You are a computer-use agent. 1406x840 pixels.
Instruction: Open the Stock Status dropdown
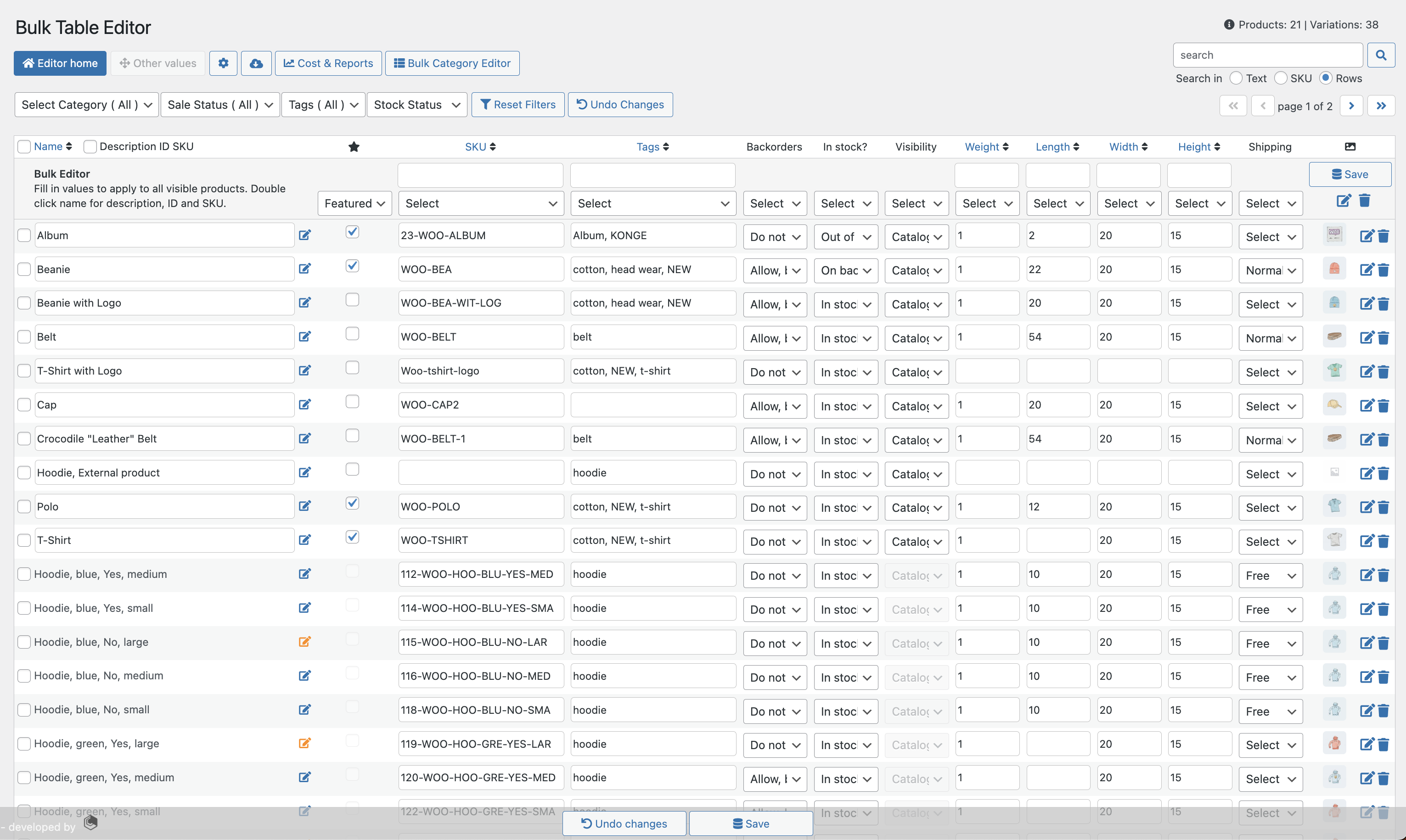417,104
